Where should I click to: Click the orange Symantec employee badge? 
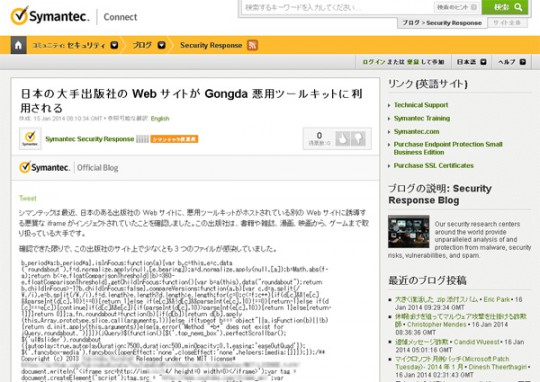coord(174,139)
